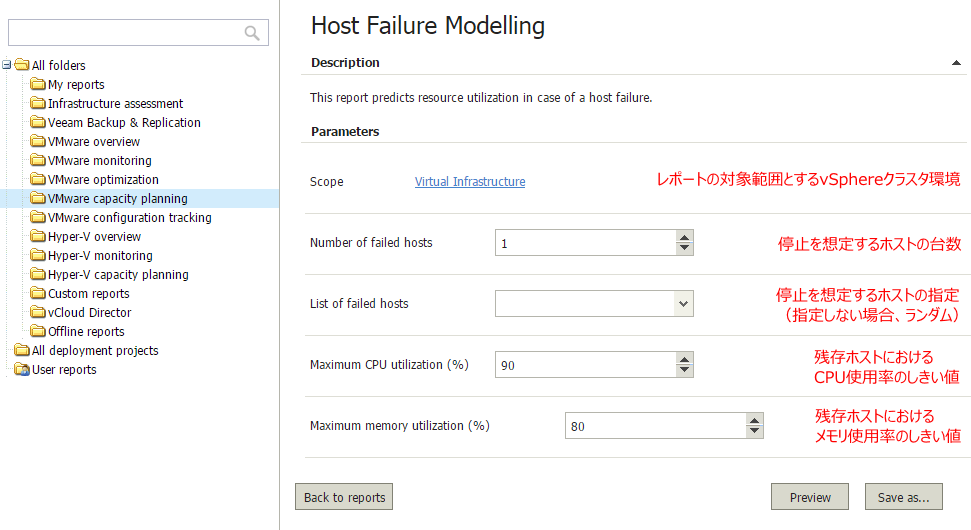
Task: Select VMware optimization in the tree
Action: pos(103,180)
